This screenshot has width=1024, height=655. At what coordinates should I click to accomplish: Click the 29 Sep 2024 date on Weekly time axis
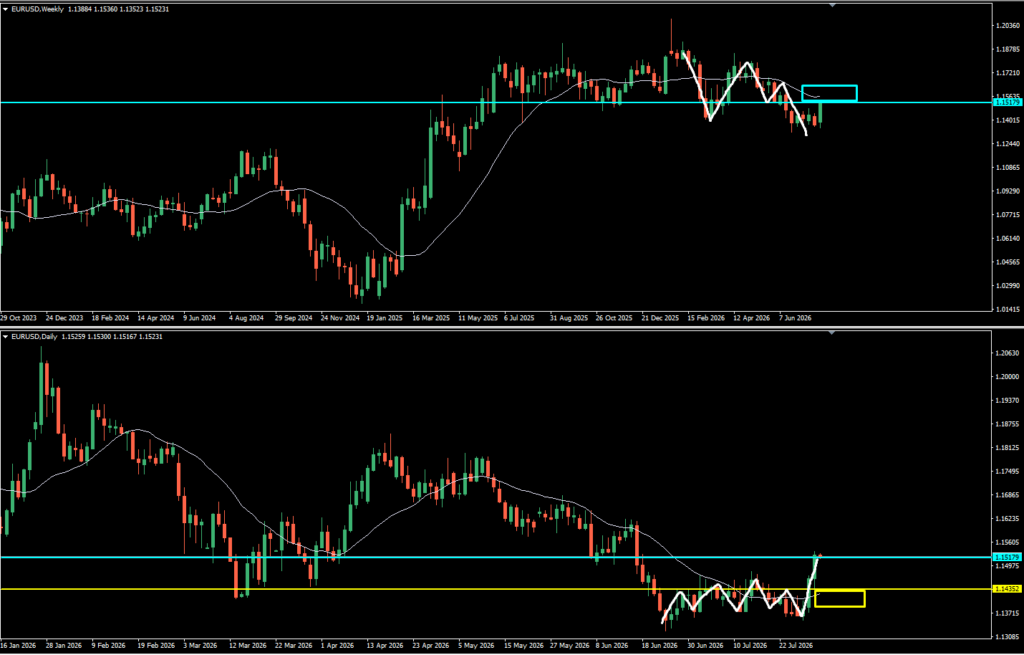(294, 318)
